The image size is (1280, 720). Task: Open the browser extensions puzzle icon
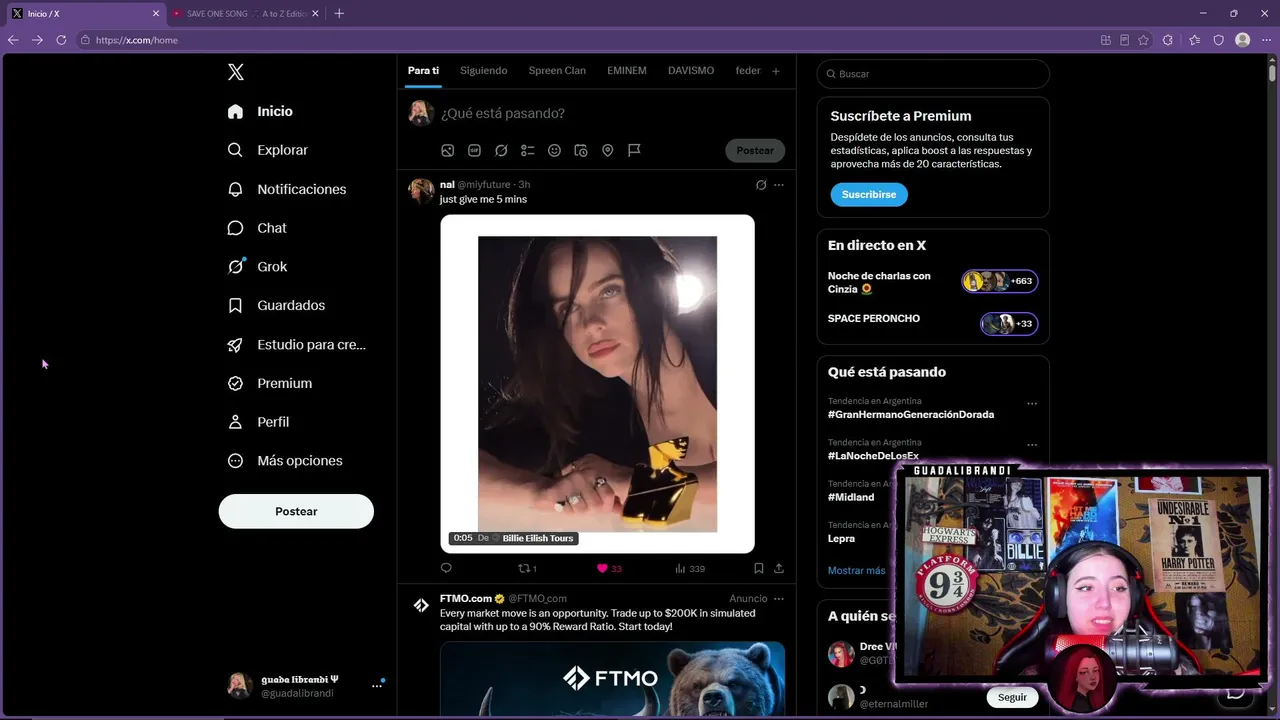click(1167, 40)
